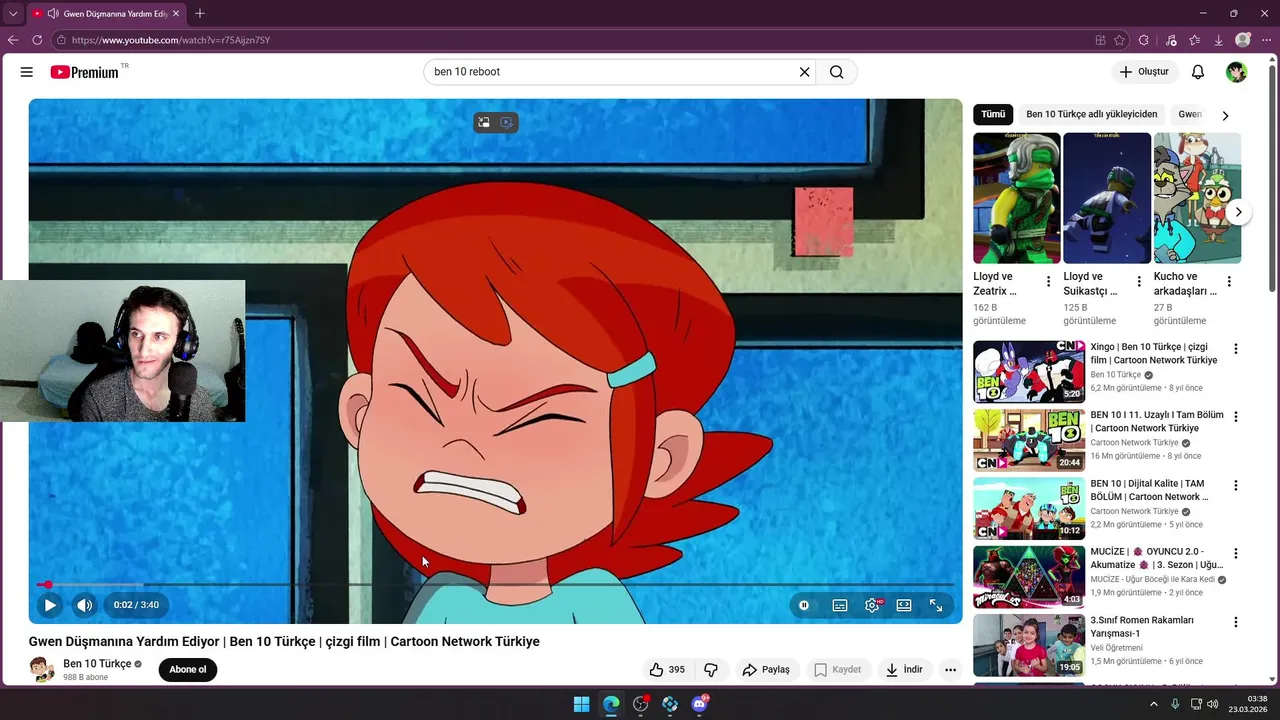Reload page with browser refresh icon
1280x720 pixels.
[37, 40]
